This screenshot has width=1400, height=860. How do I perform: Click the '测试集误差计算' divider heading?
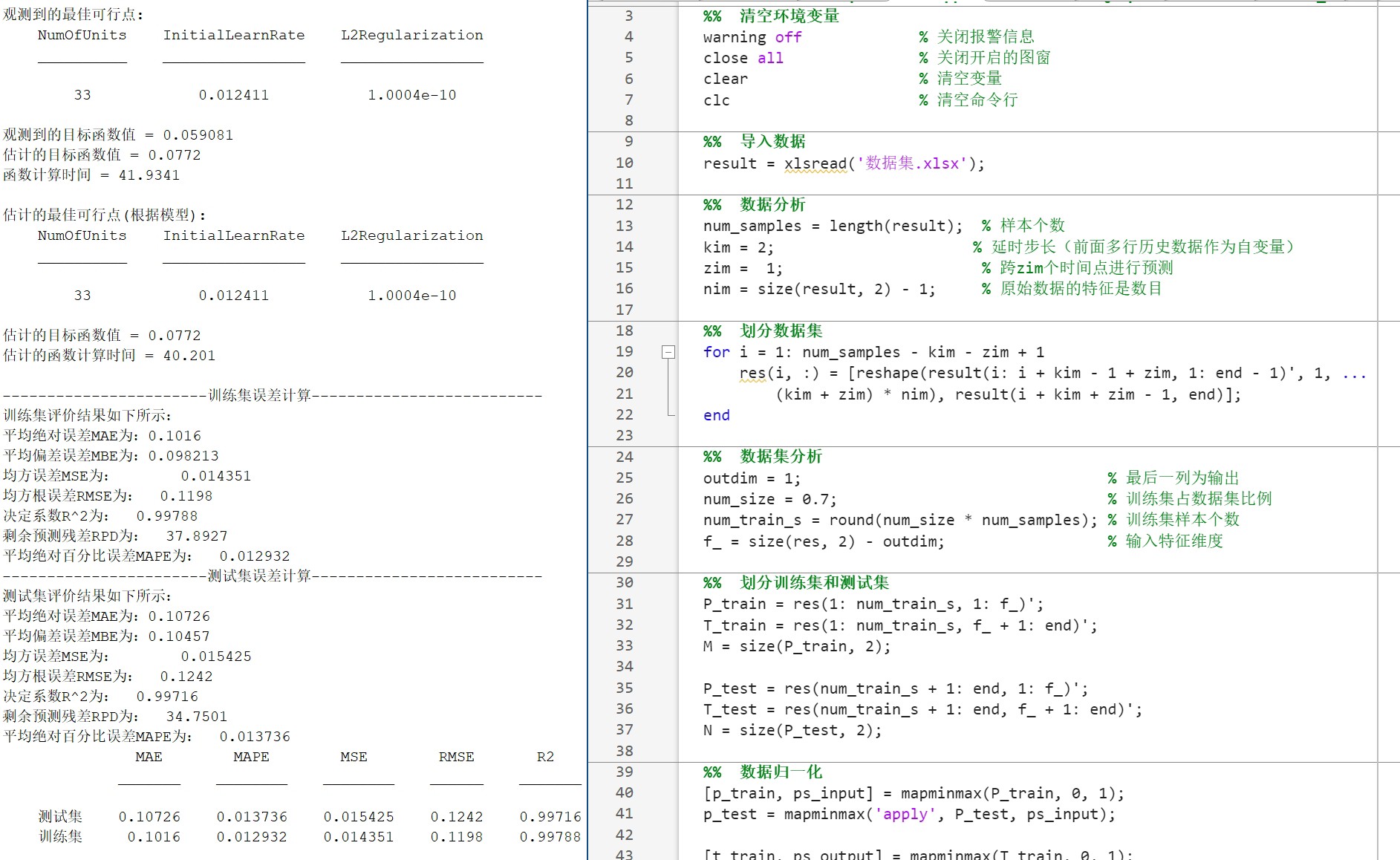click(x=259, y=576)
